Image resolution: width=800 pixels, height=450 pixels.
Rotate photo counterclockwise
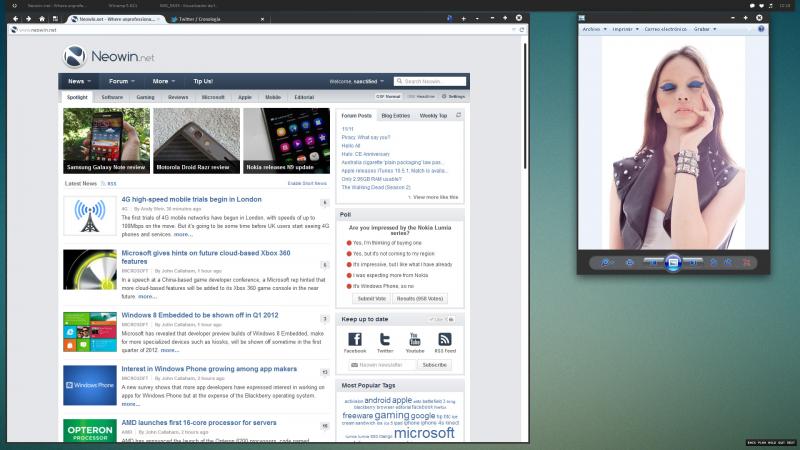713,262
